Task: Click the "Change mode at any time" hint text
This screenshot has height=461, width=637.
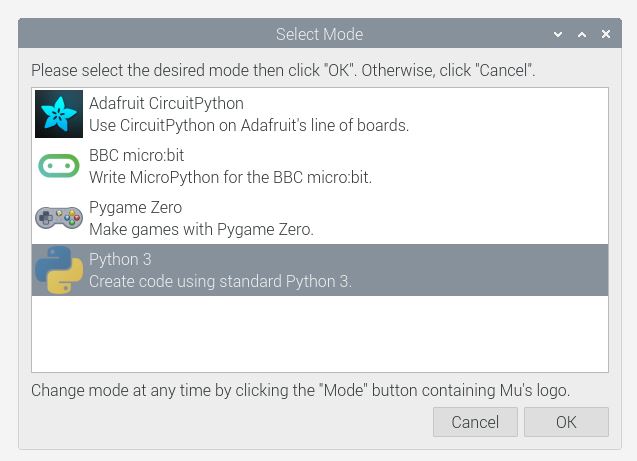Action: [x=301, y=390]
